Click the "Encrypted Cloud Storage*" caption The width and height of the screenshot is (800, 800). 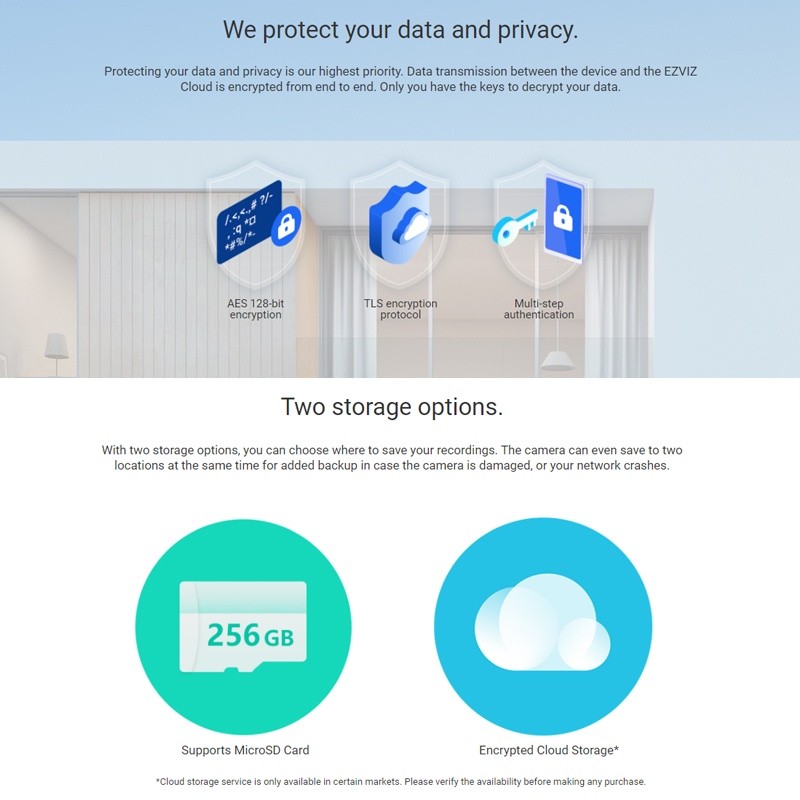549,750
